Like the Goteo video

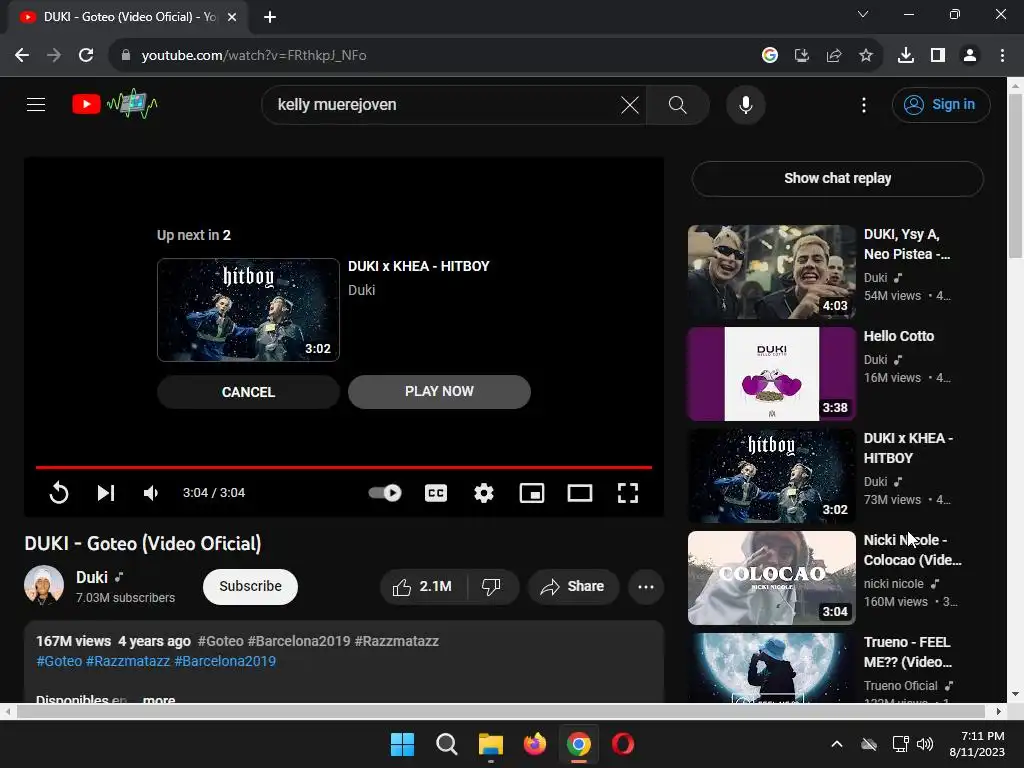[x=423, y=586]
